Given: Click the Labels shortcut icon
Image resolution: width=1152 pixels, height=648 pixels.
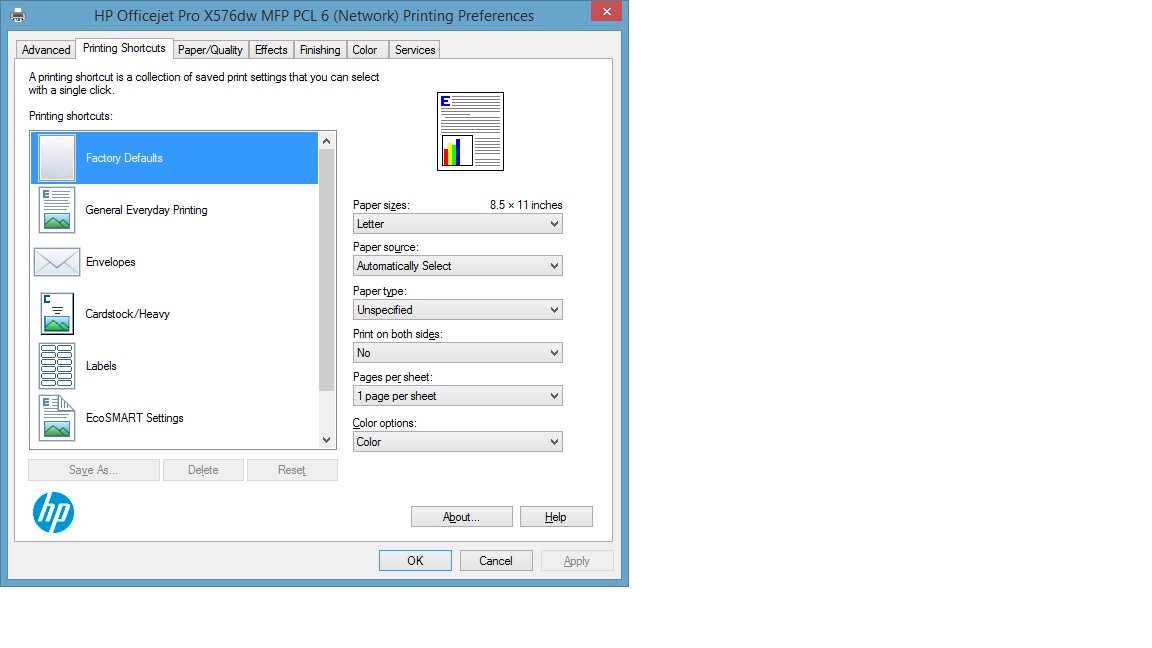Looking at the screenshot, I should tap(57, 366).
